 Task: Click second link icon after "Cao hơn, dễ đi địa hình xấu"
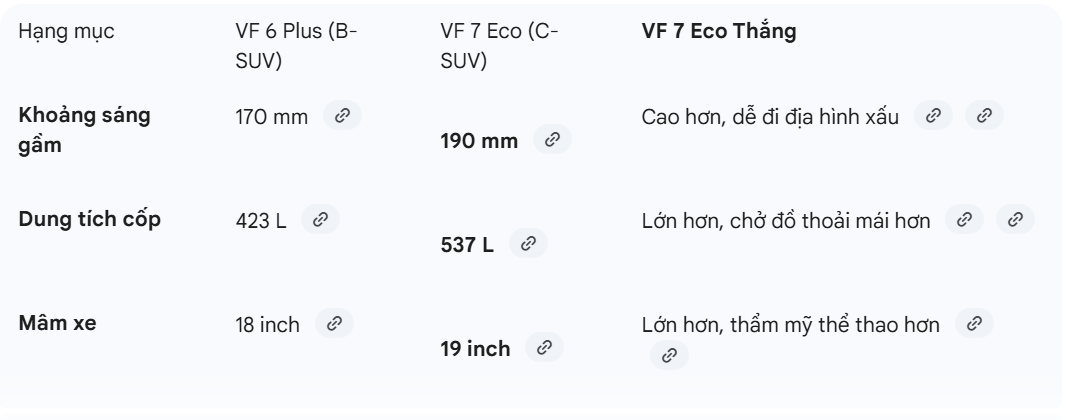pyautogui.click(x=983, y=116)
